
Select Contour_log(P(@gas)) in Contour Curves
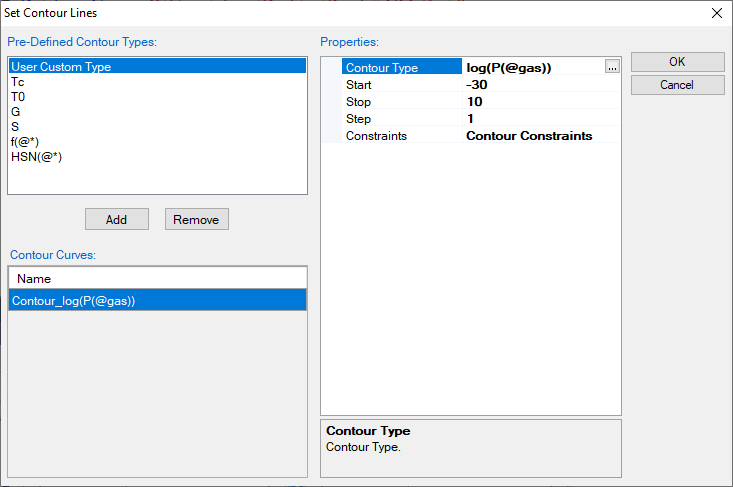pos(73,300)
